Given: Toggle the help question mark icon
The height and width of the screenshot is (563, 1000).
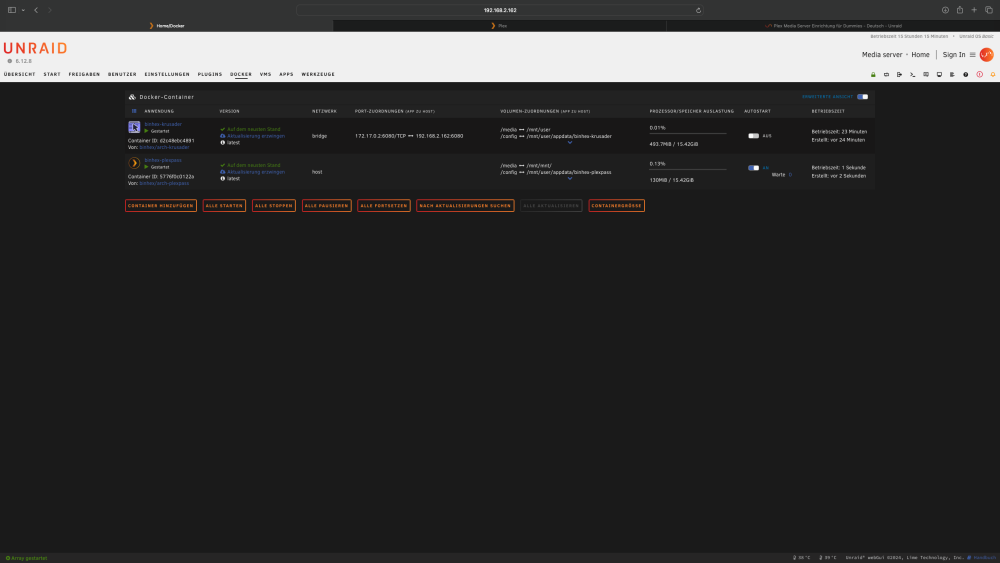Looking at the screenshot, I should coord(966,75).
